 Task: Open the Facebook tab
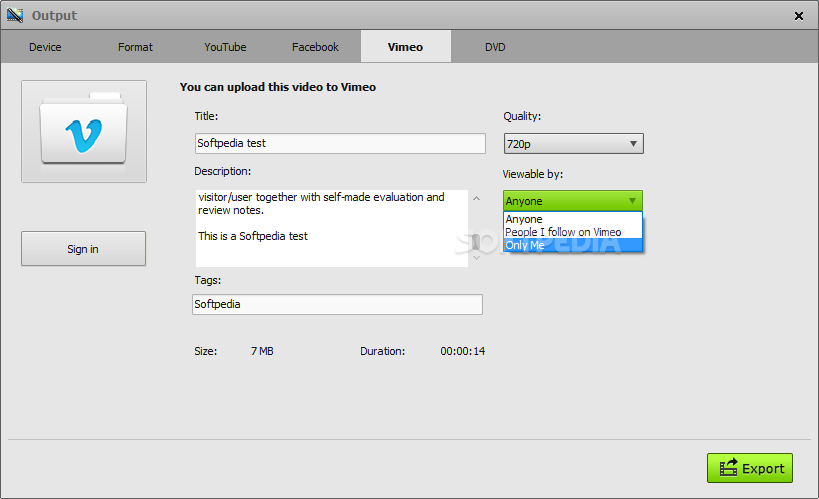[x=315, y=47]
